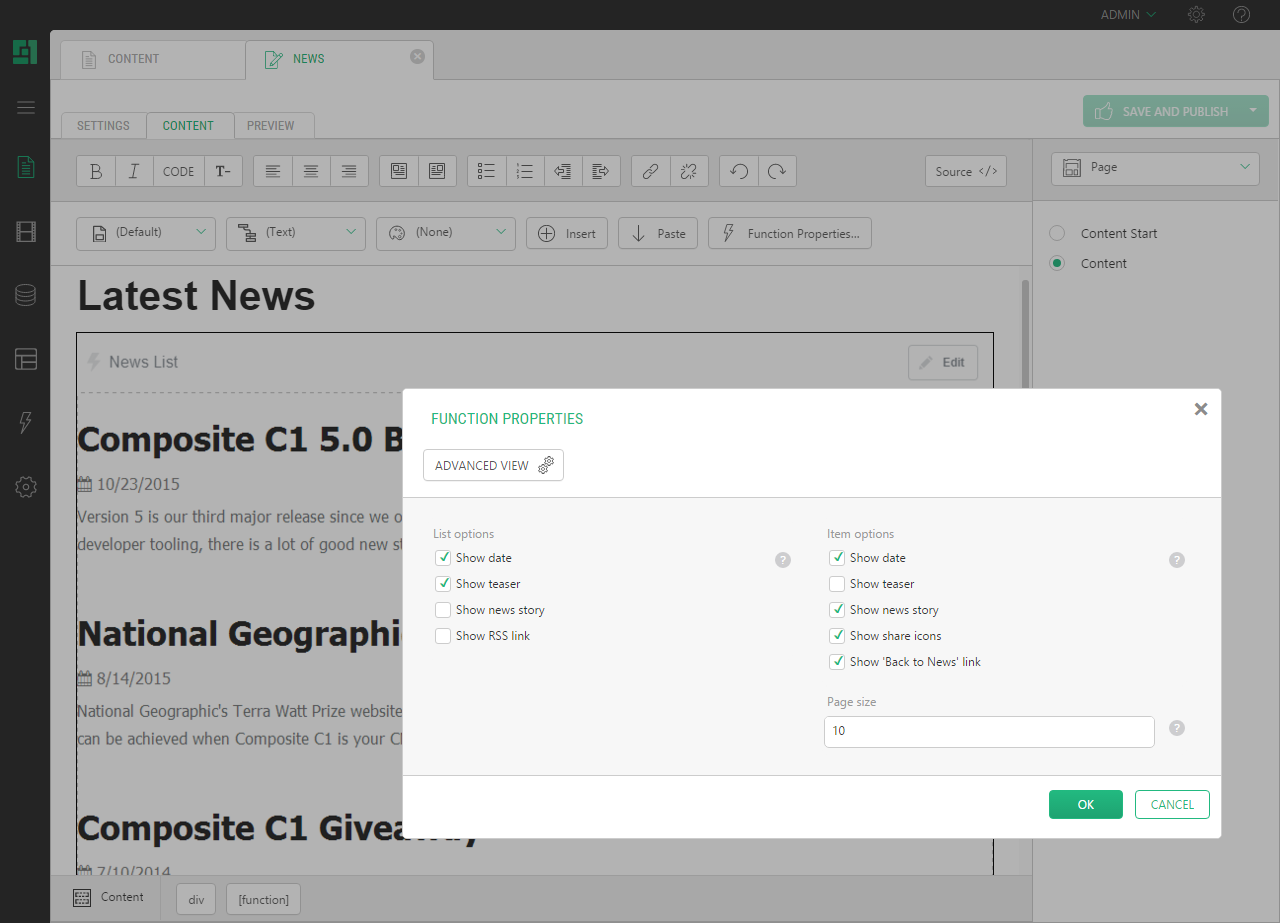
Task: Uncheck Show share icons checkbox
Action: click(837, 636)
